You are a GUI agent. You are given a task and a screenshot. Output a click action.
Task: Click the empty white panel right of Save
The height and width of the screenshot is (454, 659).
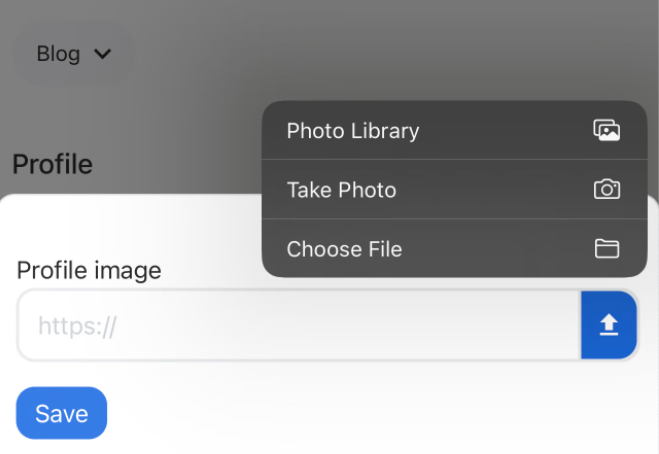(378, 413)
